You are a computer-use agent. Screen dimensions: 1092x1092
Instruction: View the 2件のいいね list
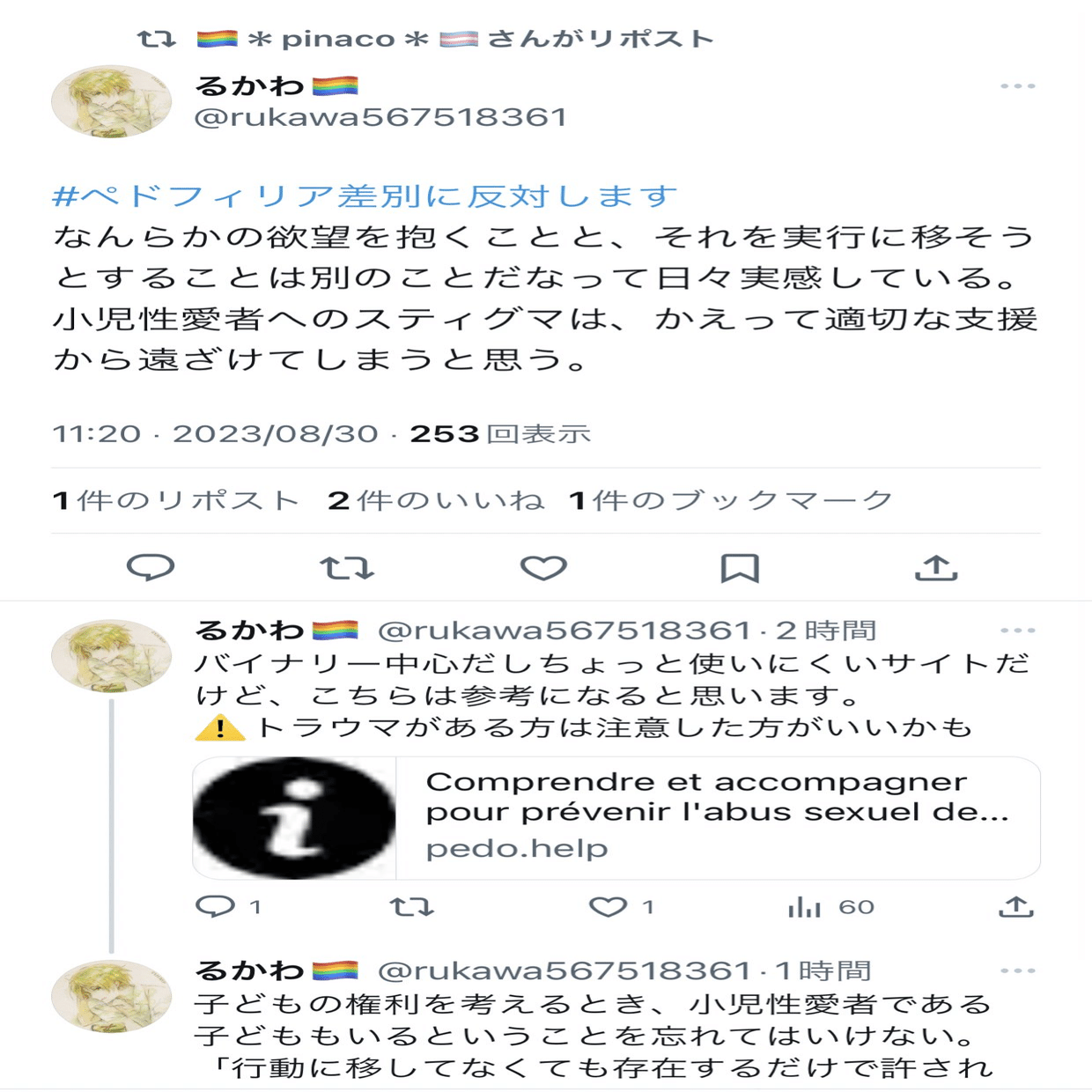click(x=436, y=500)
